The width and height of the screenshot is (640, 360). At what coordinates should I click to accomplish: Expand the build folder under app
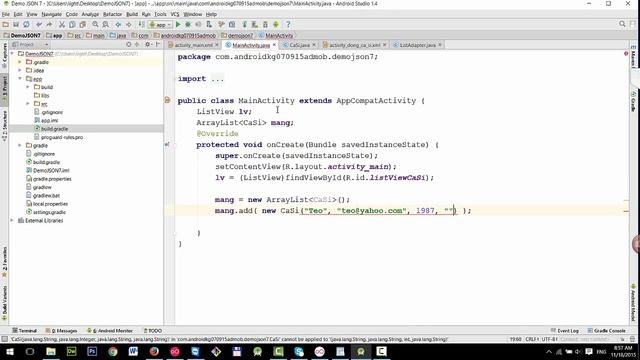28,87
